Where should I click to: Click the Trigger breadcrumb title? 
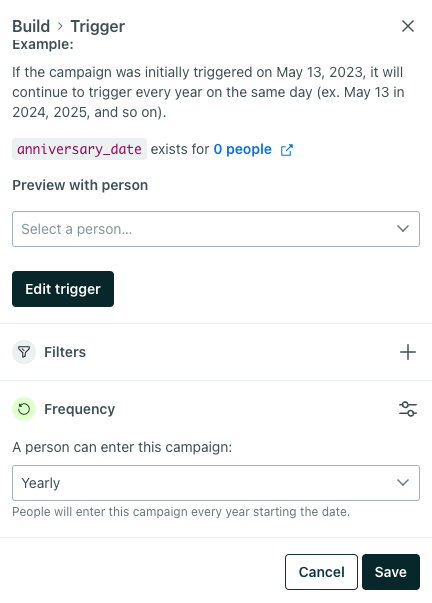pos(98,27)
